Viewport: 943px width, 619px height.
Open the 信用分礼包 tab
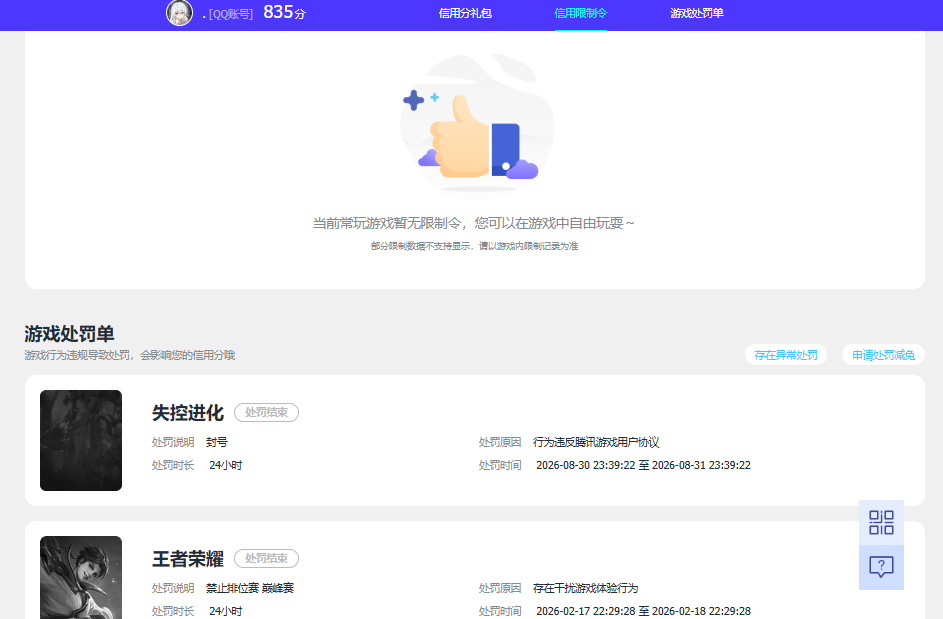[x=465, y=13]
